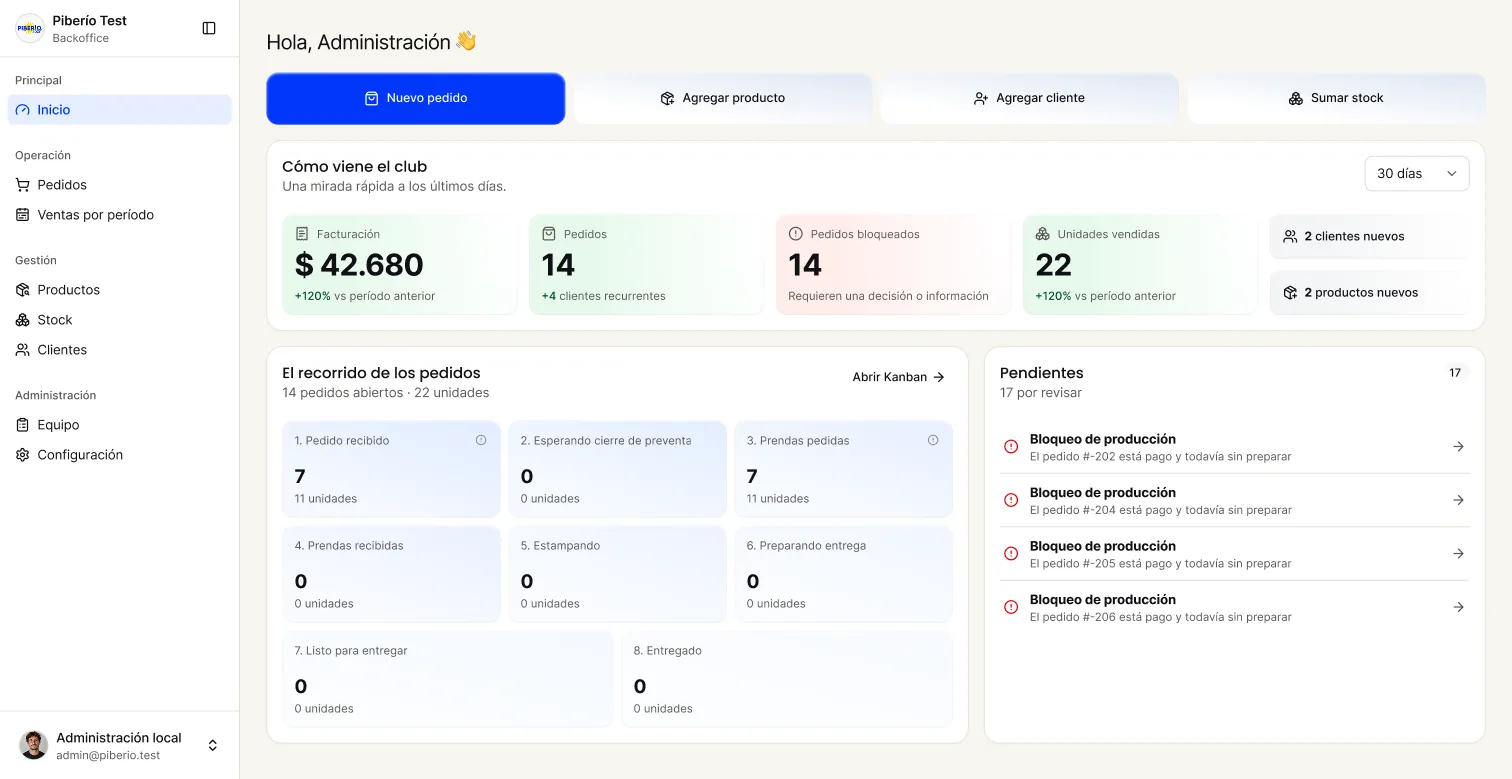1512x779 pixels.
Task: Open pending item for pedido #-202
Action: (1234, 447)
